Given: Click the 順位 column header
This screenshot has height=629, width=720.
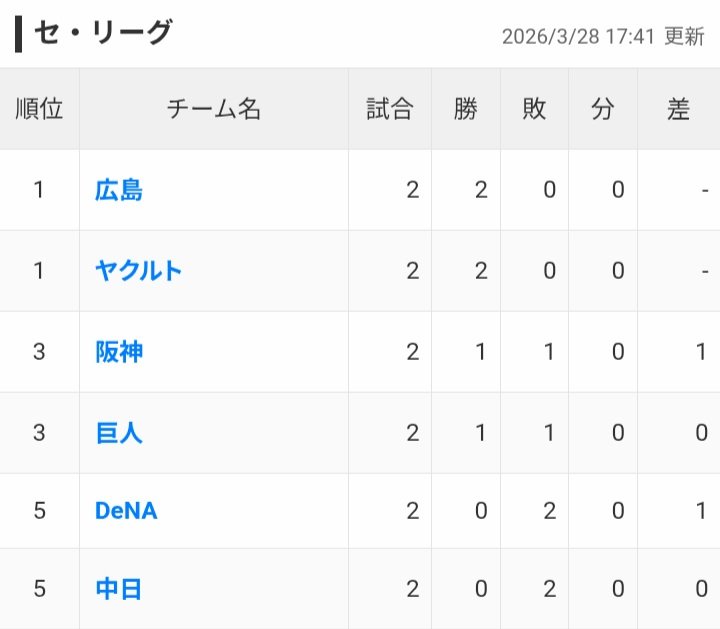Looking at the screenshot, I should point(39,110).
